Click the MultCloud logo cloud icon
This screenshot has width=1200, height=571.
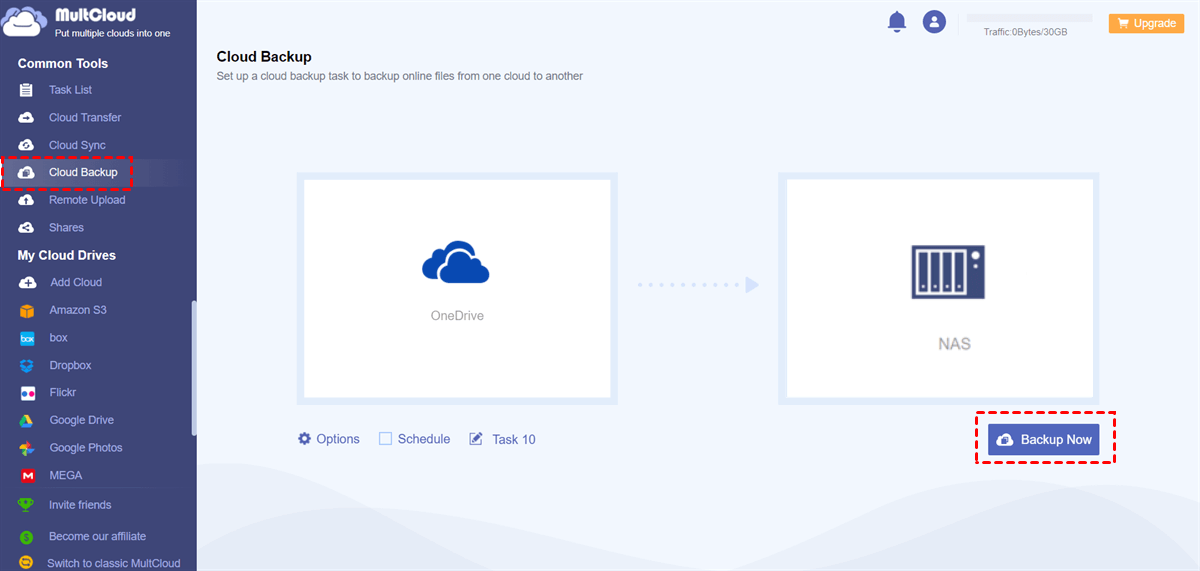pos(24,21)
